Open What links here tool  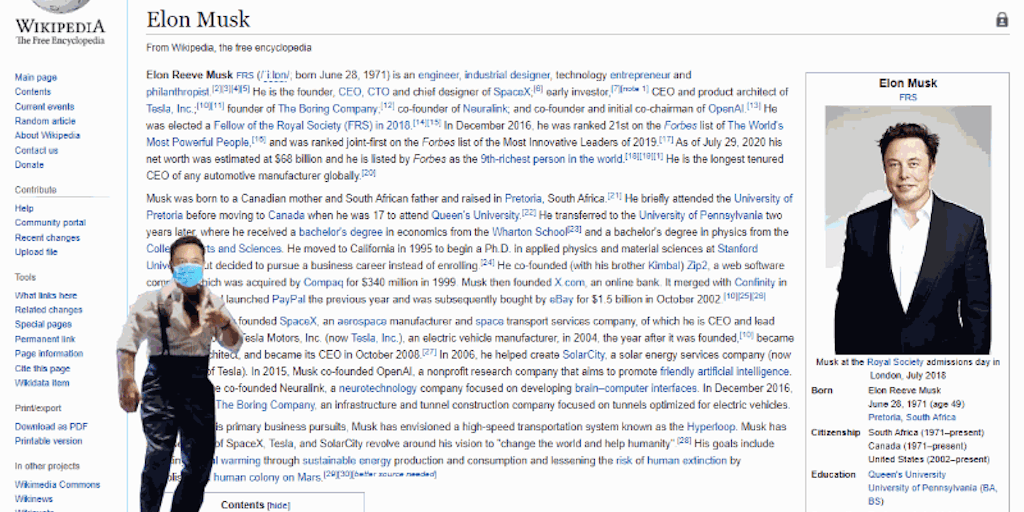(x=46, y=295)
